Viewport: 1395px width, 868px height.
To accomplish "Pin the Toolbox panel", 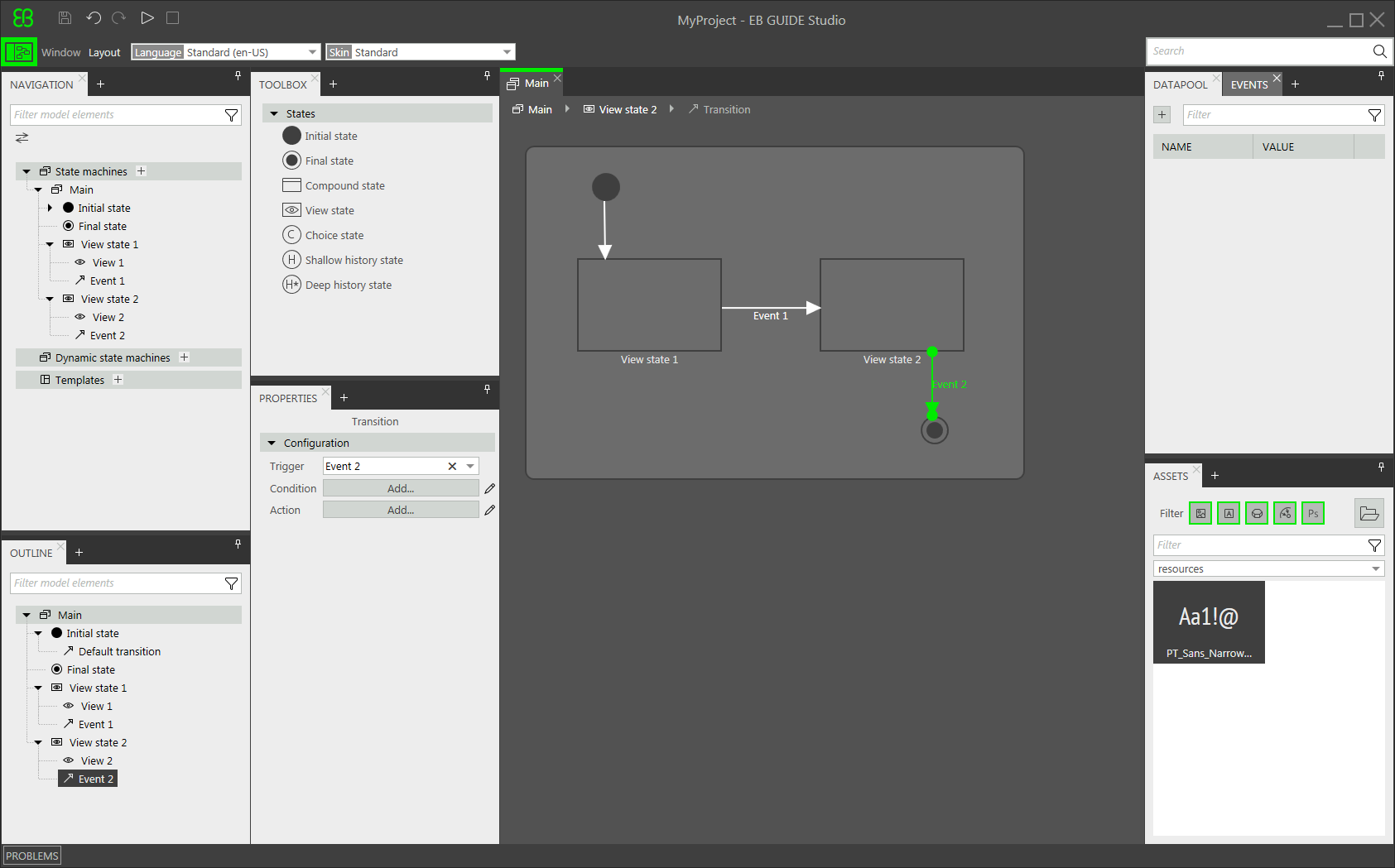I will [487, 76].
